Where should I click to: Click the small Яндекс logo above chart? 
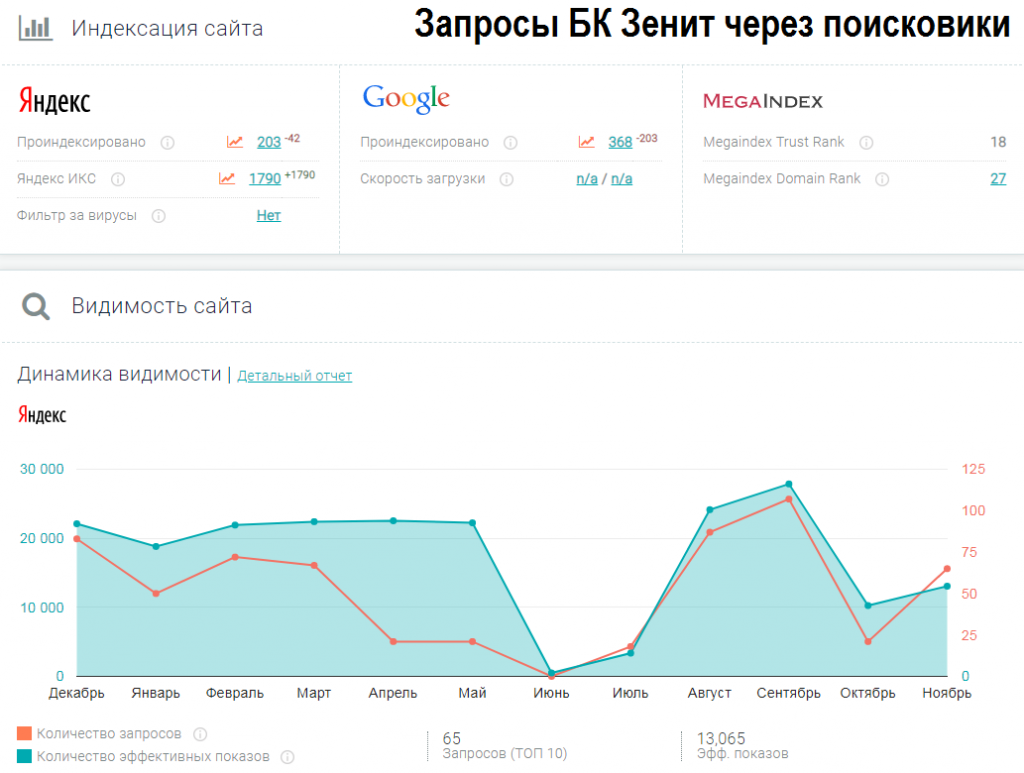42,415
